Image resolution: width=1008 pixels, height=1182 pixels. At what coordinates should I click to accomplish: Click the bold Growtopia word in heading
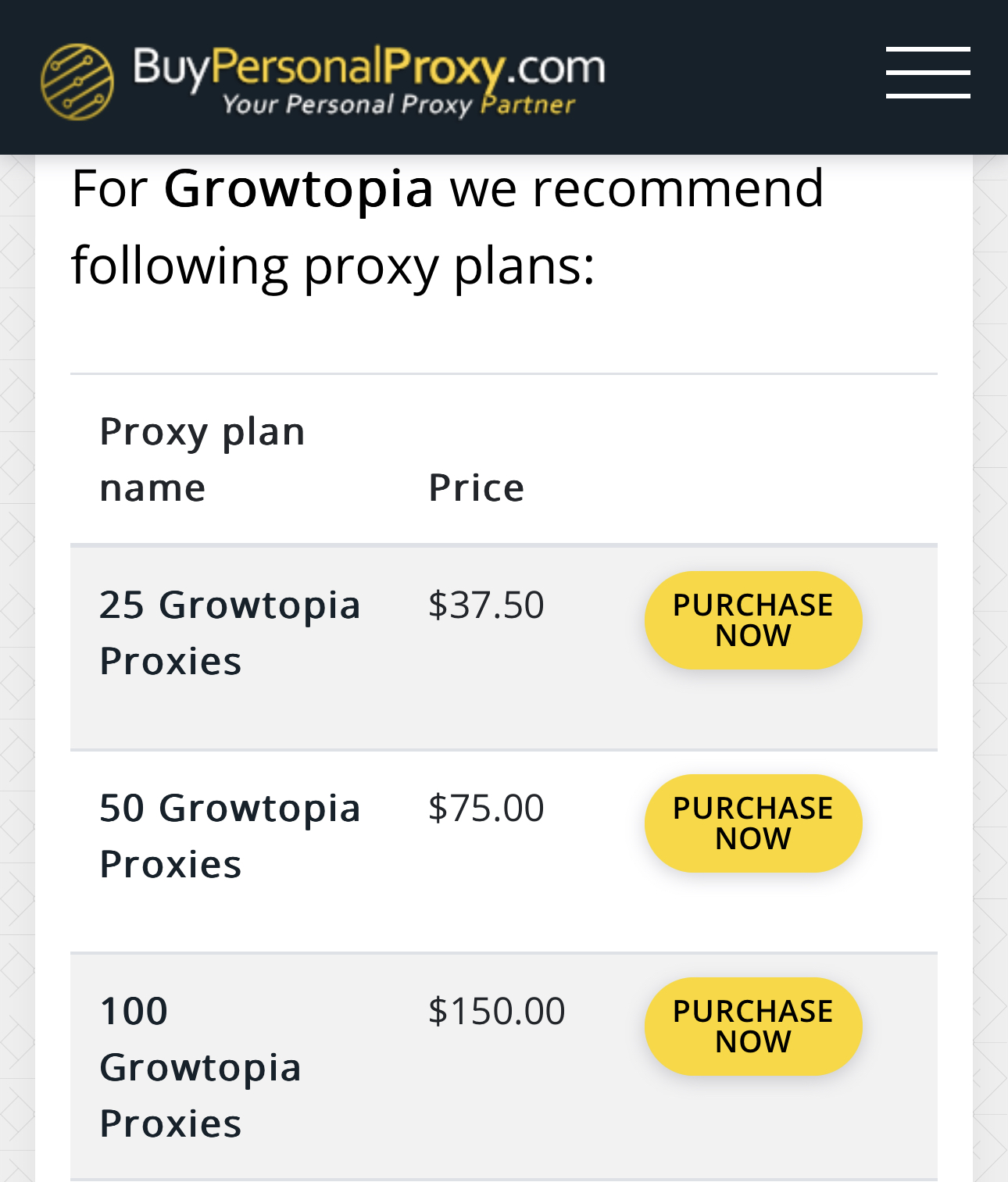pyautogui.click(x=298, y=189)
